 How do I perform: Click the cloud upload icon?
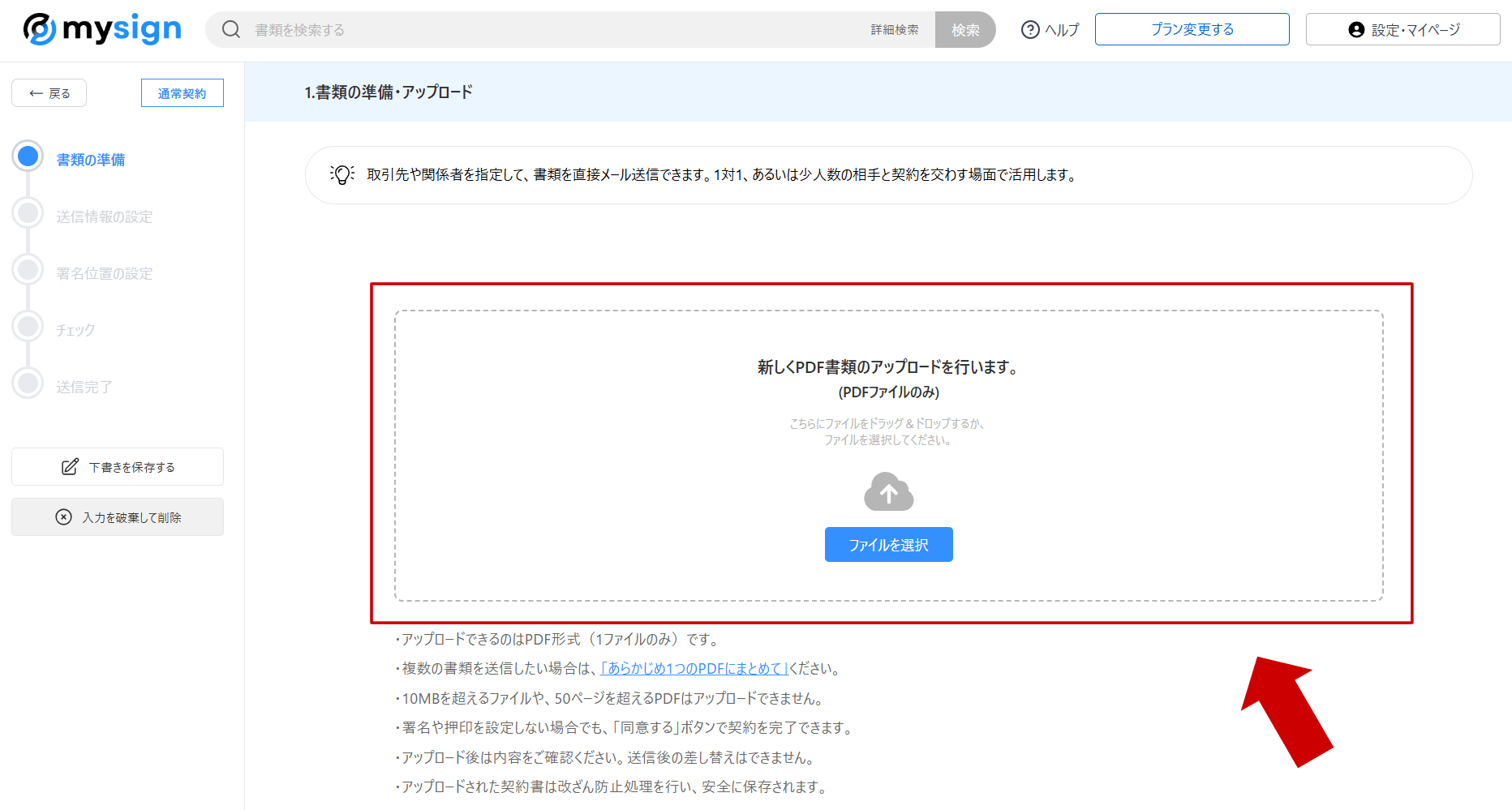coord(888,491)
